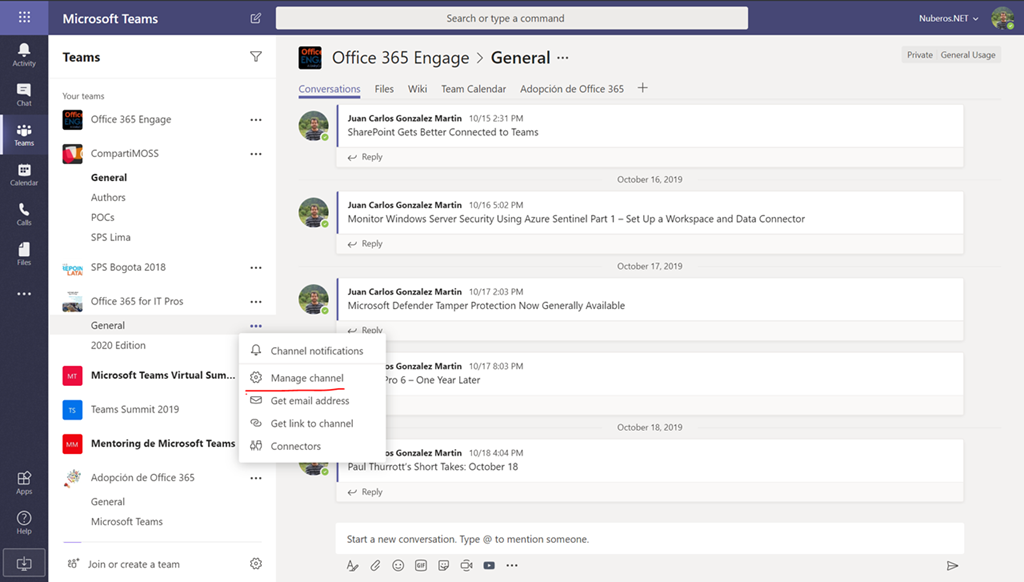Viewport: 1024px width, 582px height.
Task: Click the search or command box
Action: [511, 18]
